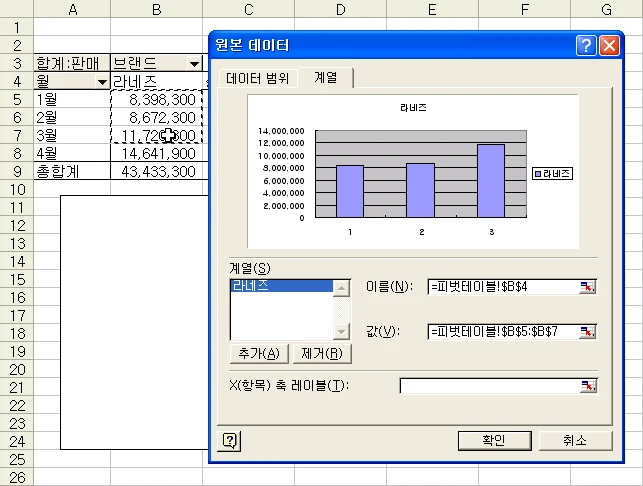Select cell containing 8,398,300
Viewport: 643px width, 486px height.
156,99
